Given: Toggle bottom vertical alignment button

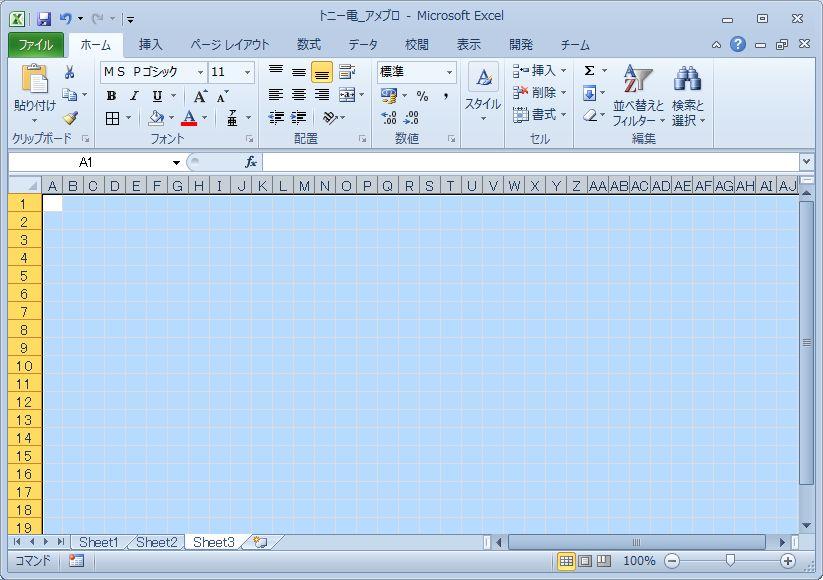Looking at the screenshot, I should 321,72.
